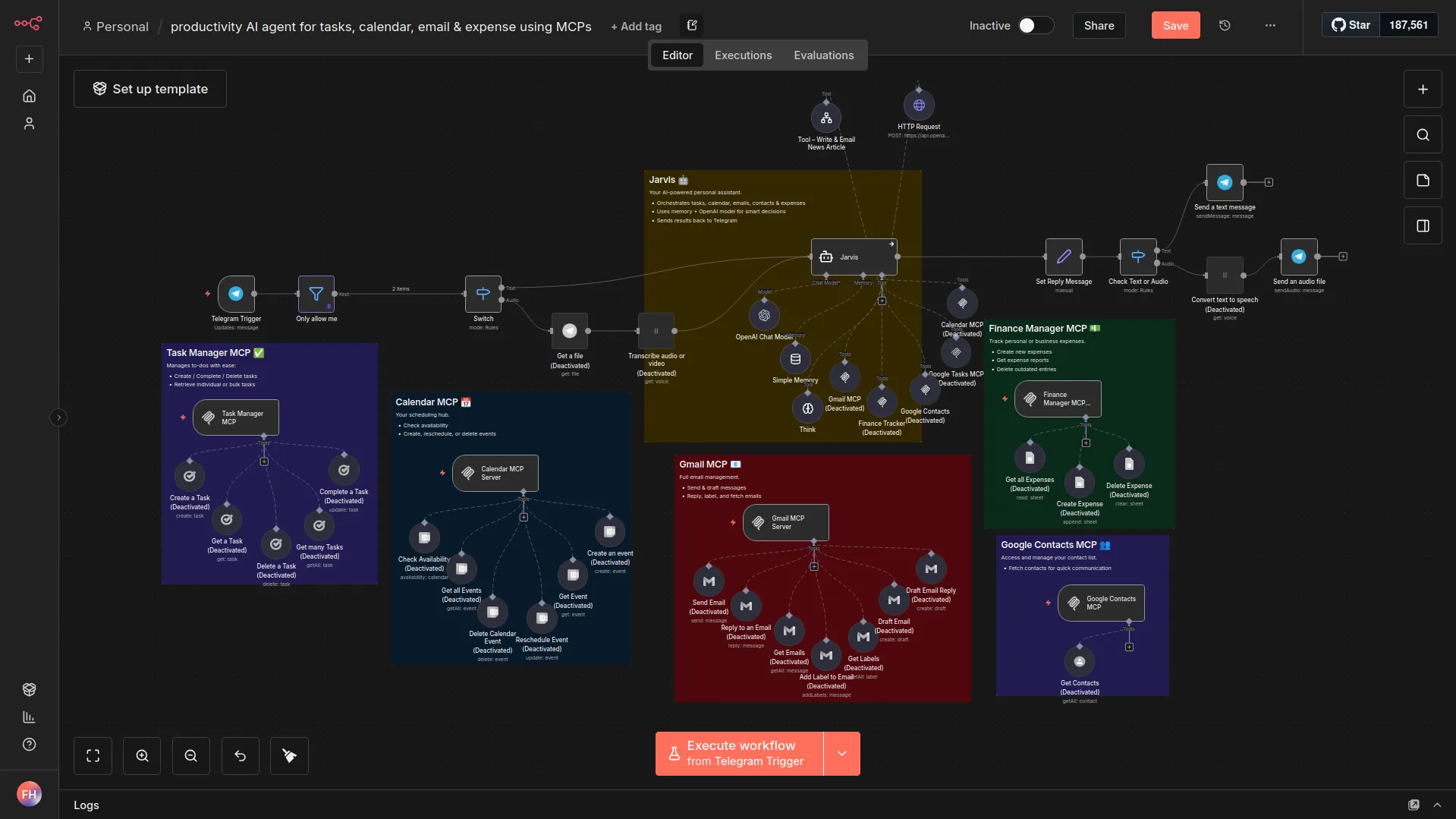Click the Set up template button
The image size is (1456, 819).
[150, 89]
